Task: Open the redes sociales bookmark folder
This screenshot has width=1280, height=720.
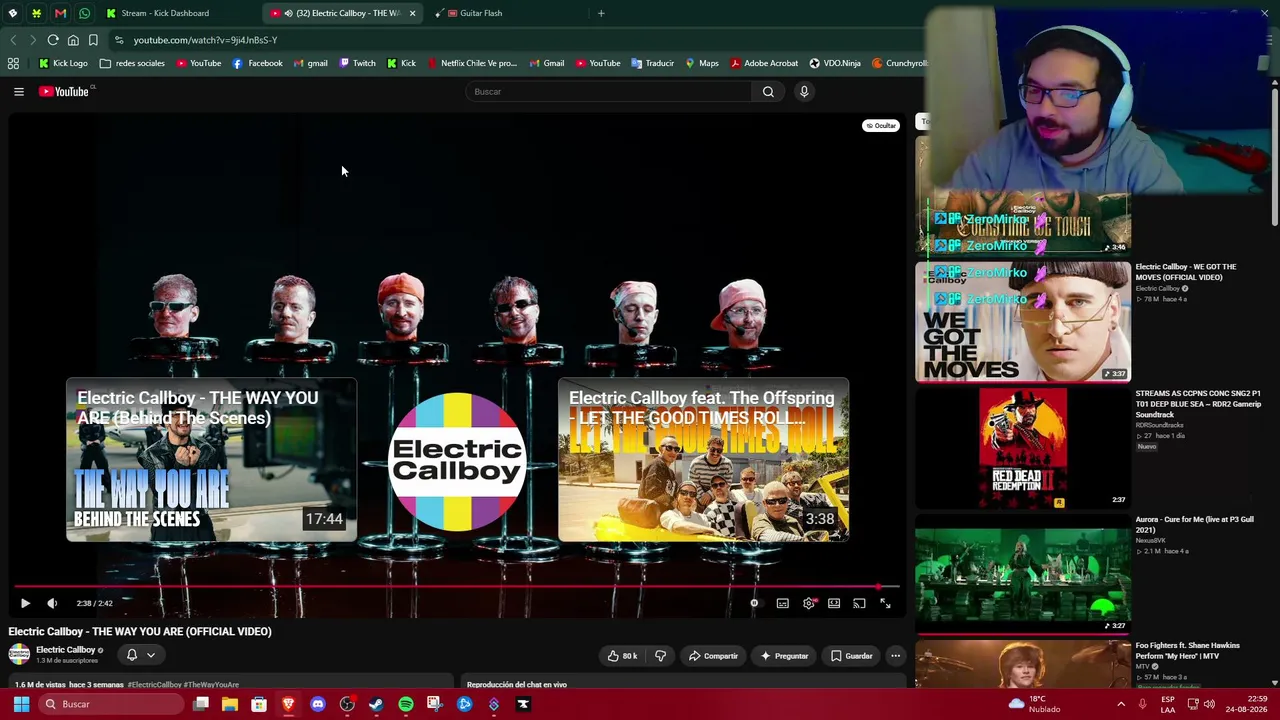Action: (x=132, y=63)
